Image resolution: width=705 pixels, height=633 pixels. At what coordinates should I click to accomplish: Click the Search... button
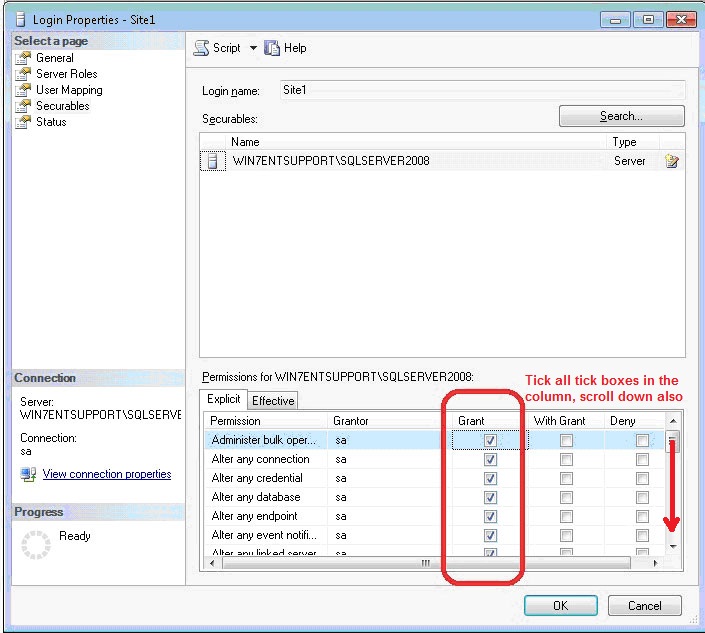[621, 116]
